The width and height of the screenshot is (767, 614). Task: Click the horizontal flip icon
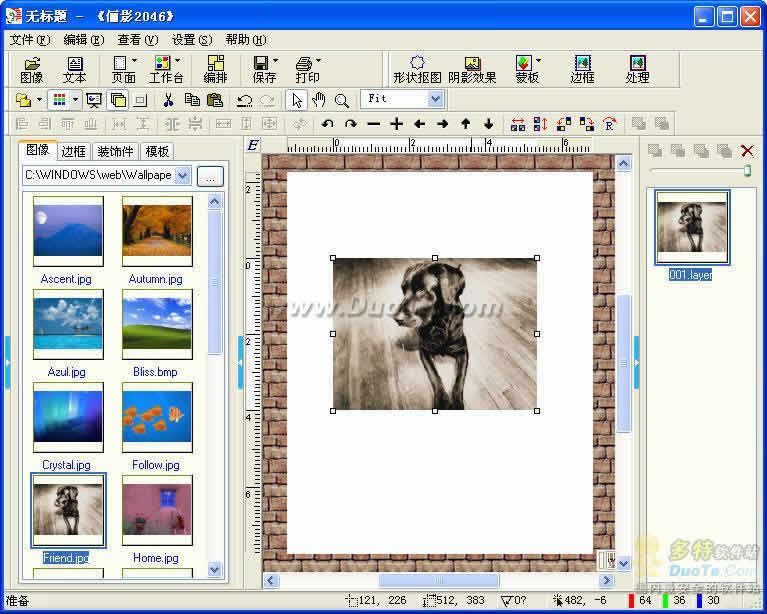click(518, 124)
